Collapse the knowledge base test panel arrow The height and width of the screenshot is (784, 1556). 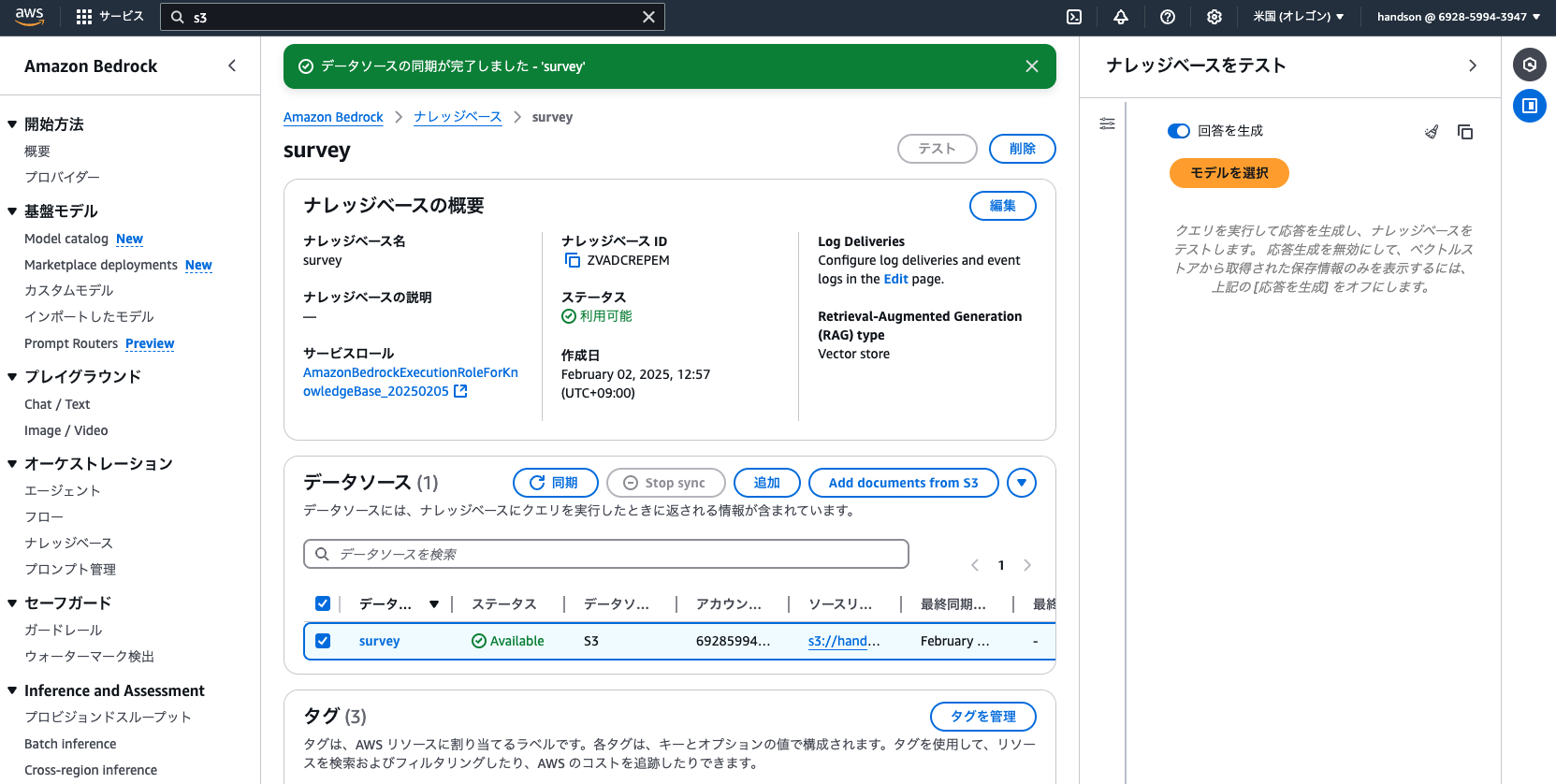tap(1473, 65)
